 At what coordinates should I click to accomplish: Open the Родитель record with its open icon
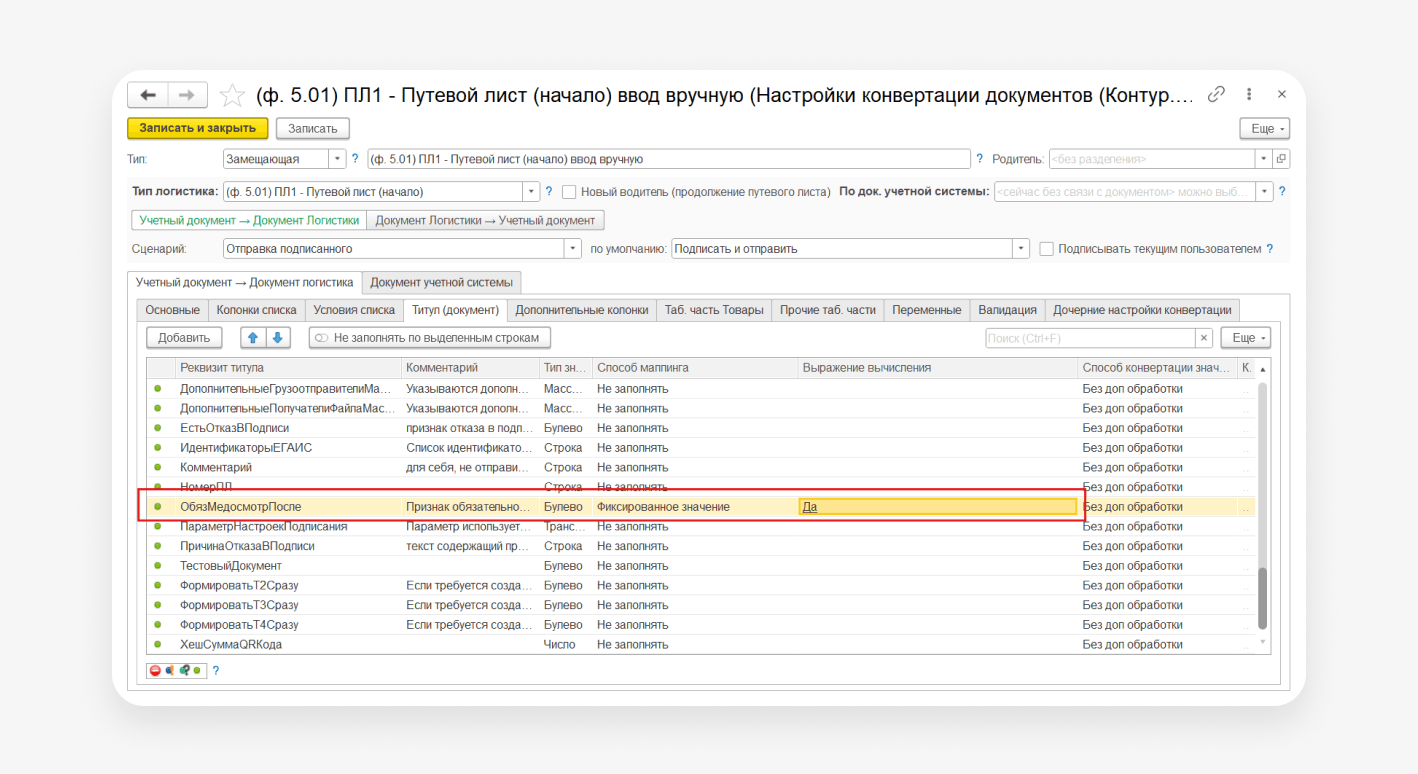point(1281,159)
